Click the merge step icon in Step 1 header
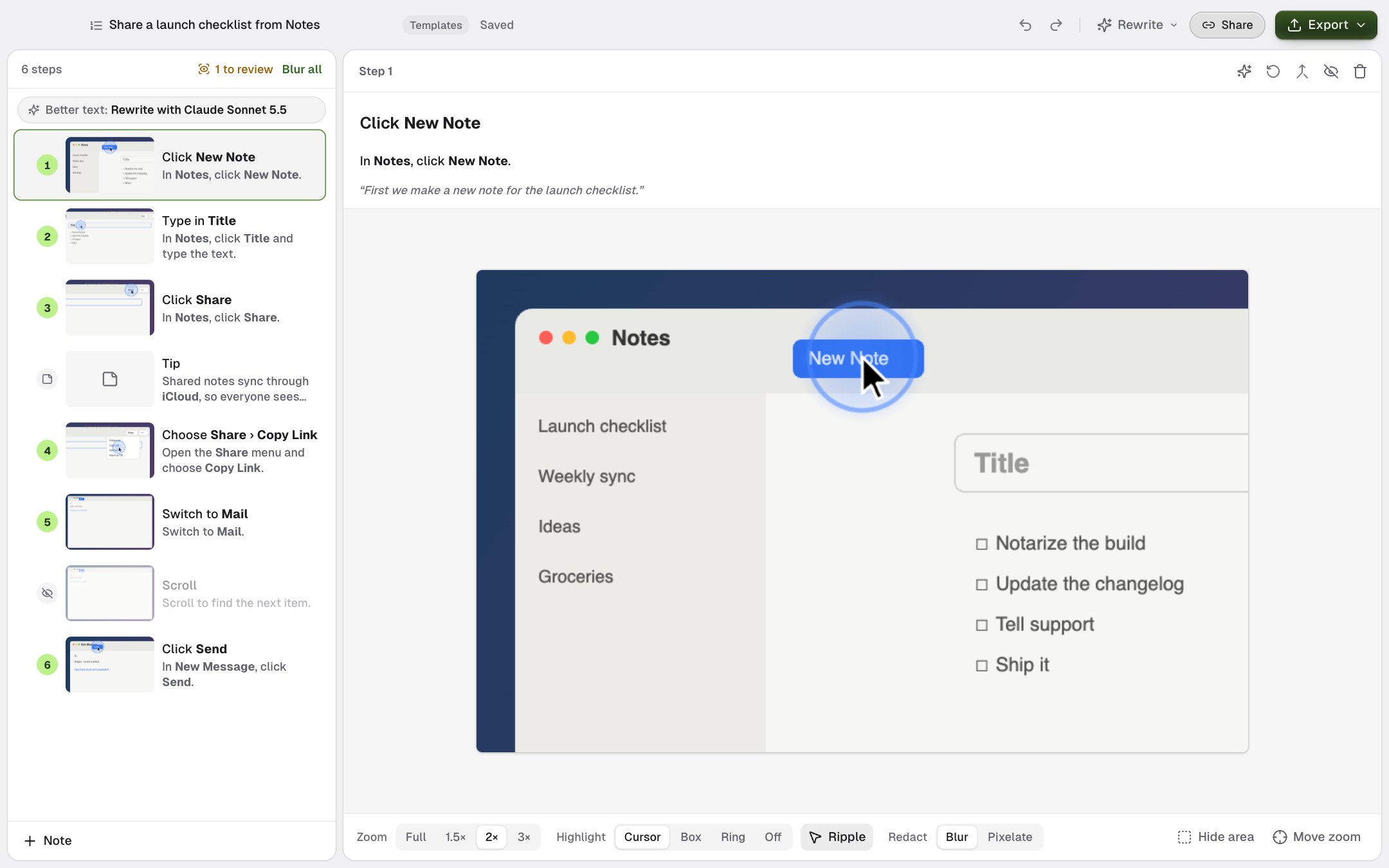The height and width of the screenshot is (868, 1389). (1302, 71)
